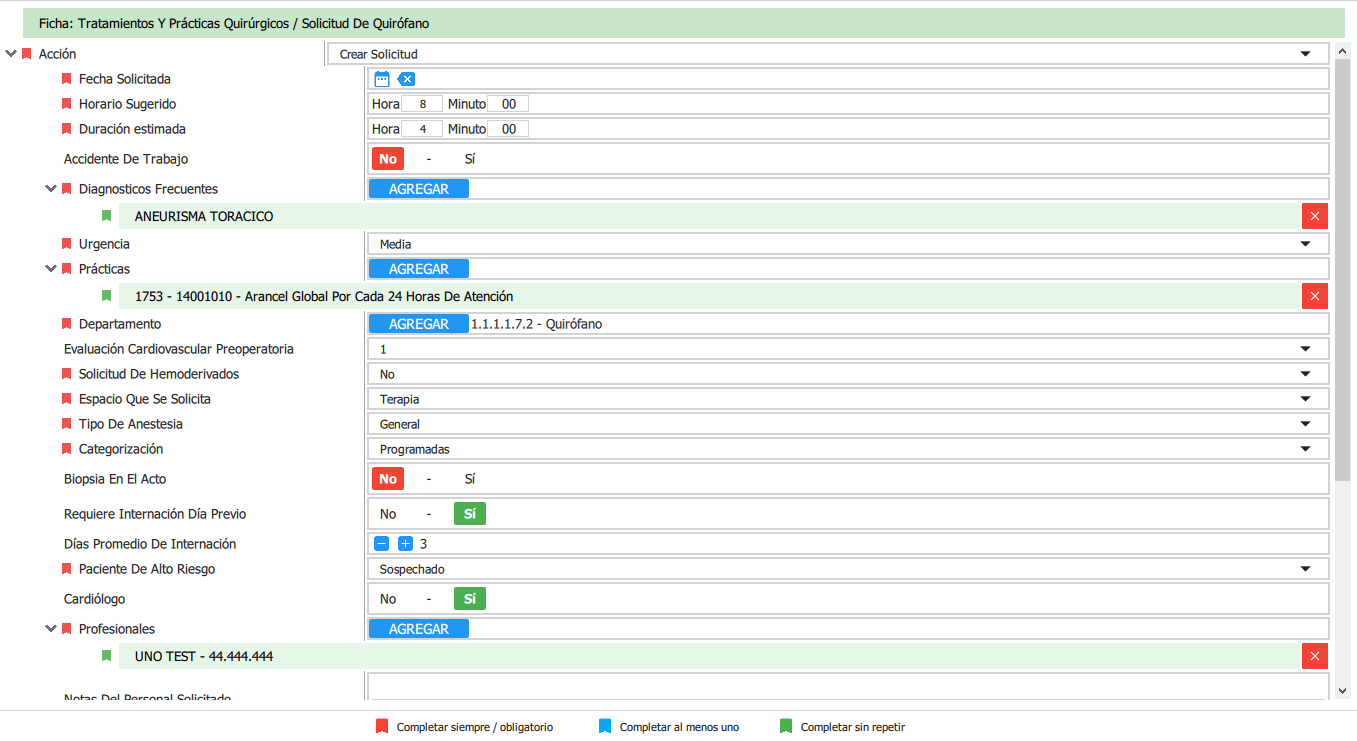Click the green bookmark beside ANEURISMA TORACICO
This screenshot has height=741, width=1357.
point(106,216)
